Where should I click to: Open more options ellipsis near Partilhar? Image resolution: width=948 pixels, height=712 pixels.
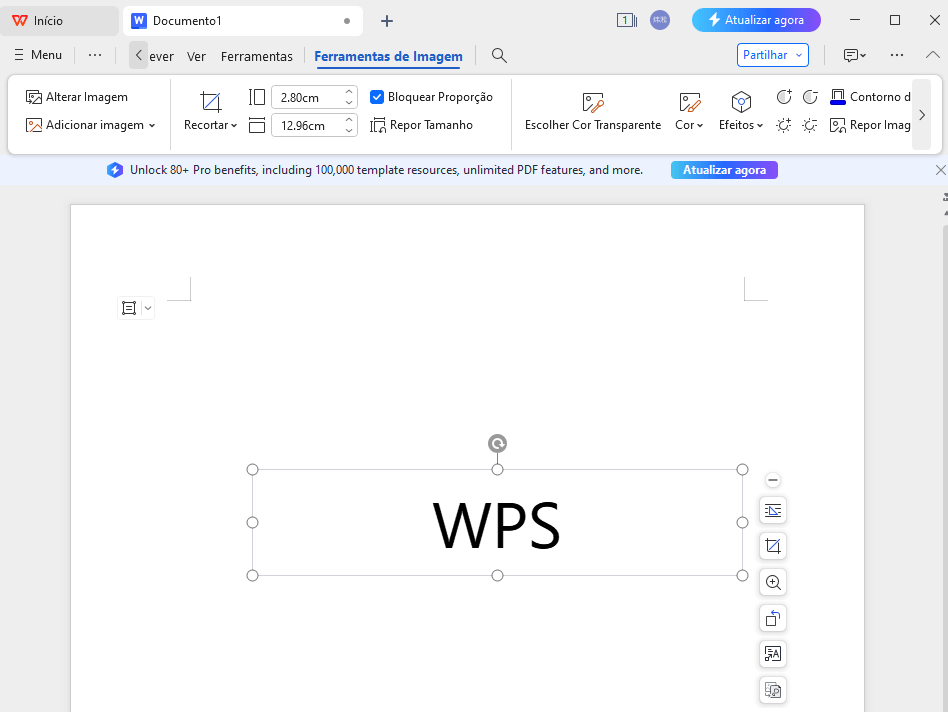pyautogui.click(x=897, y=55)
